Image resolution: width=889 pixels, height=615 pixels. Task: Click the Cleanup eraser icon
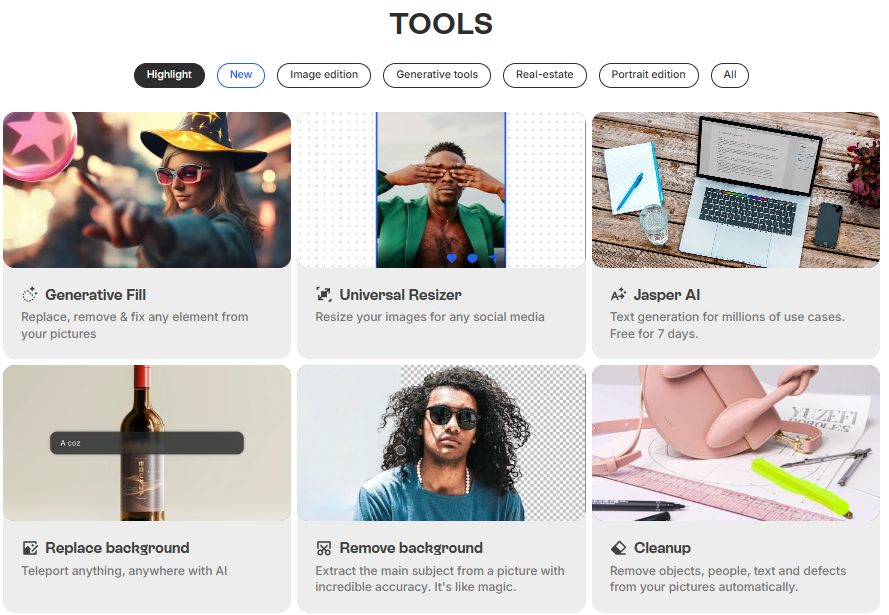[619, 548]
